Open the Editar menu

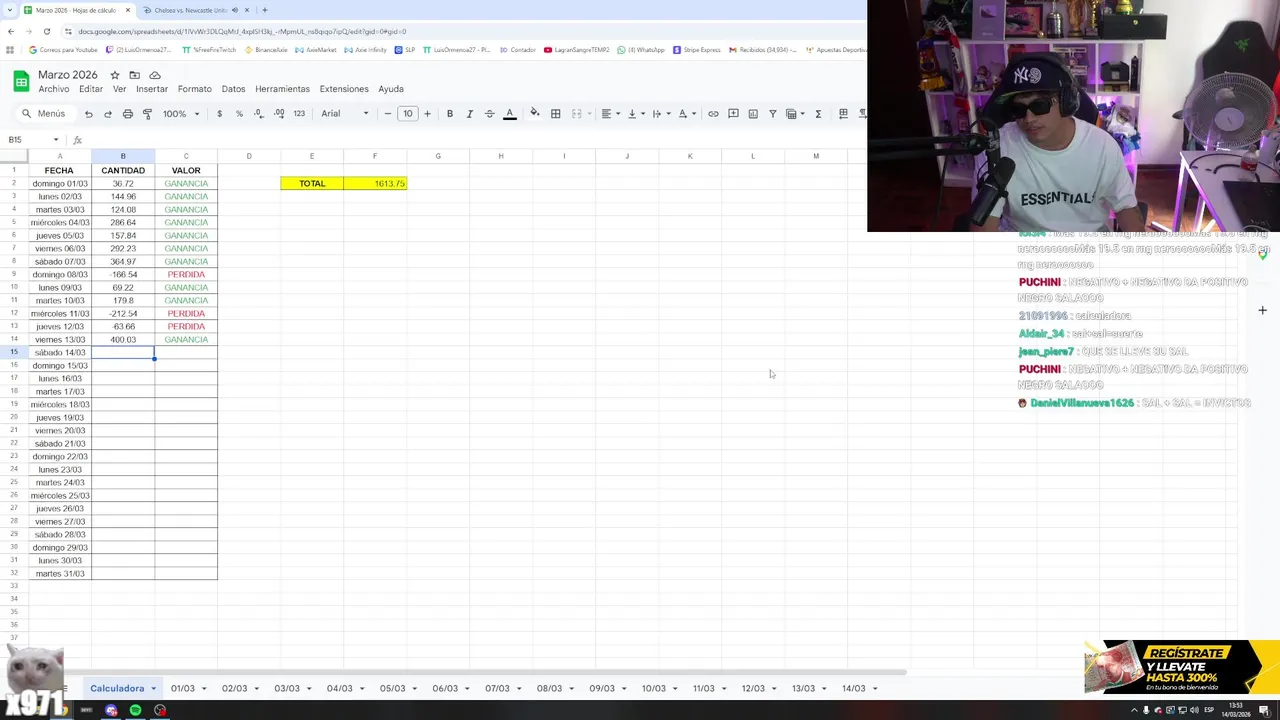pos(91,89)
